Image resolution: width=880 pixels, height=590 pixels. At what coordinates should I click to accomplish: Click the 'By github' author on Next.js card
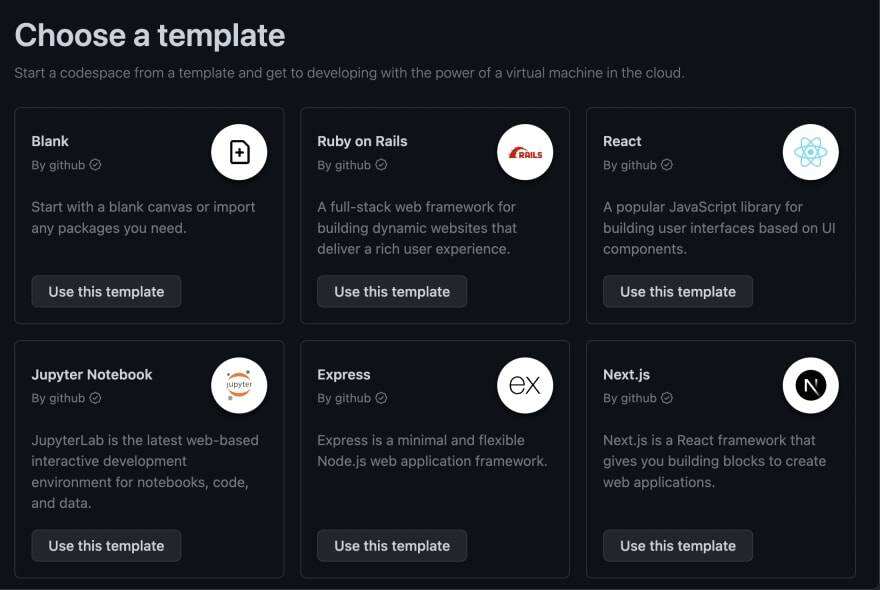[630, 398]
